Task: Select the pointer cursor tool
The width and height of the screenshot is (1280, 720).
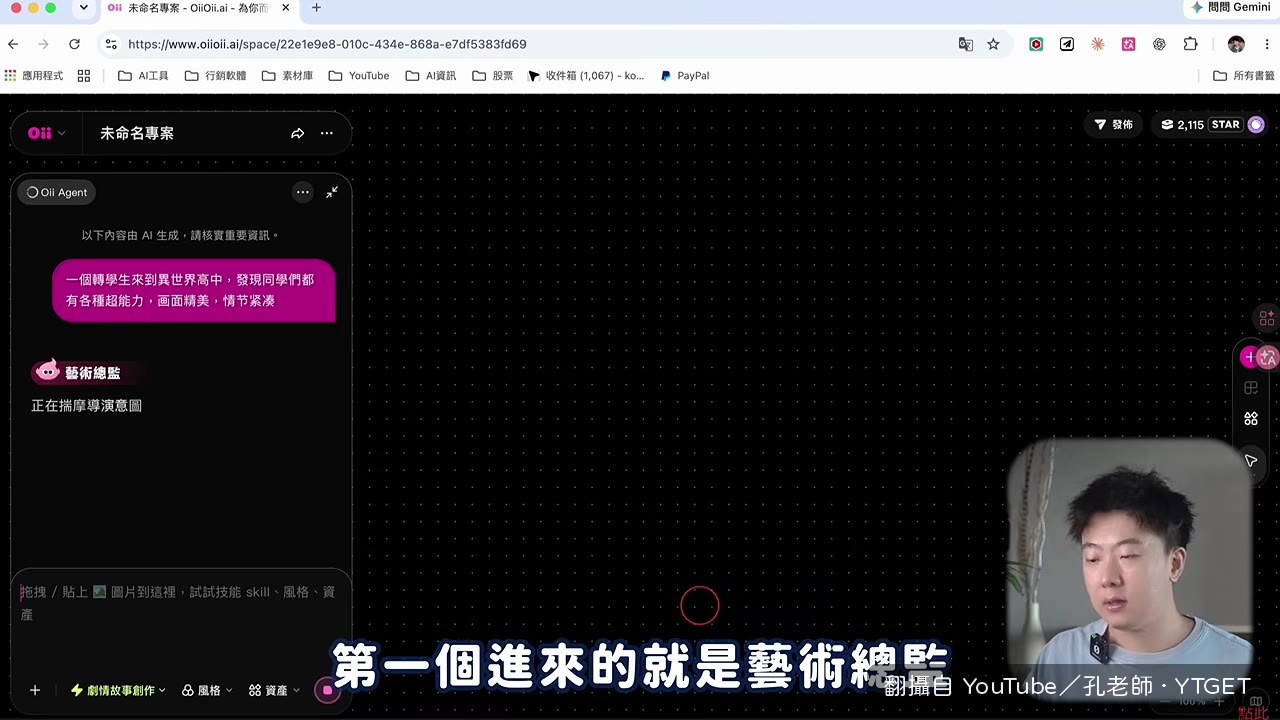Action: (x=1251, y=461)
